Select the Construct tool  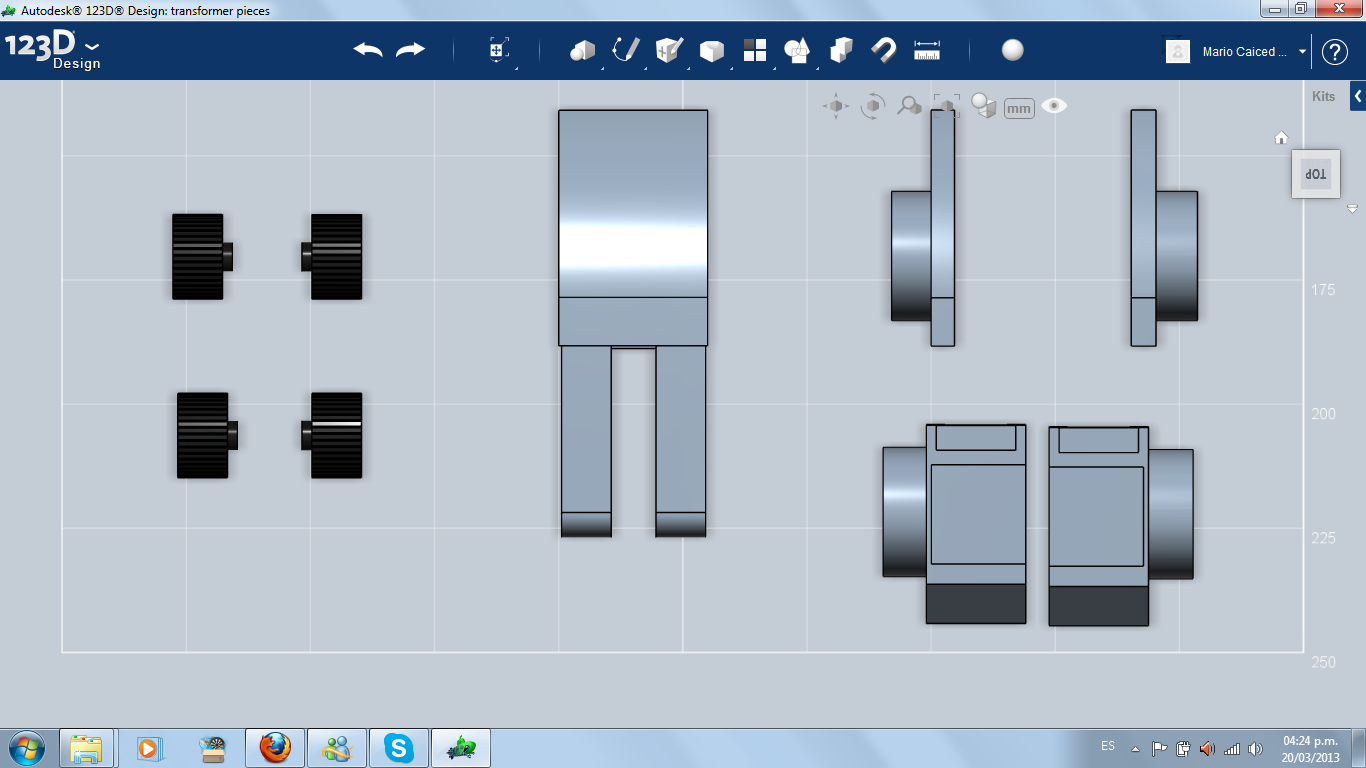pos(668,51)
